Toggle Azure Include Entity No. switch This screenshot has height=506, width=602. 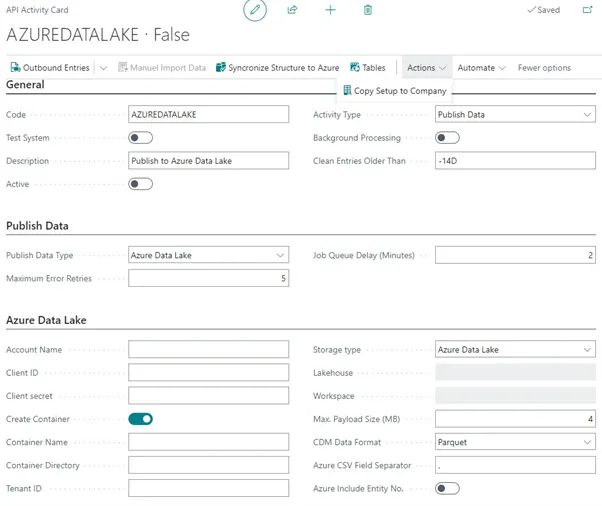click(447, 488)
